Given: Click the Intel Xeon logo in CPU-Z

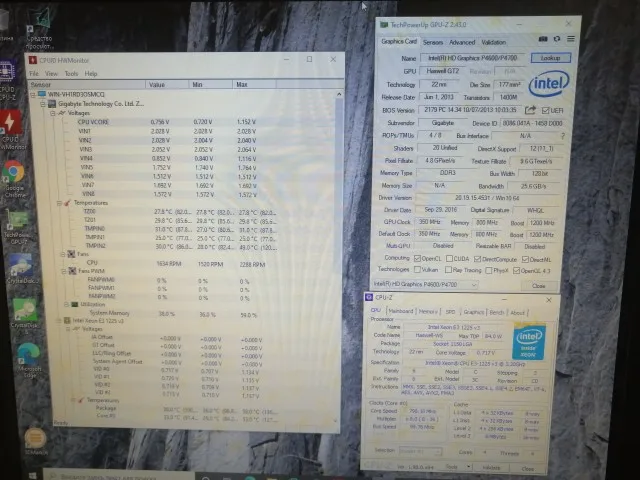Looking at the screenshot, I should pos(529,342).
